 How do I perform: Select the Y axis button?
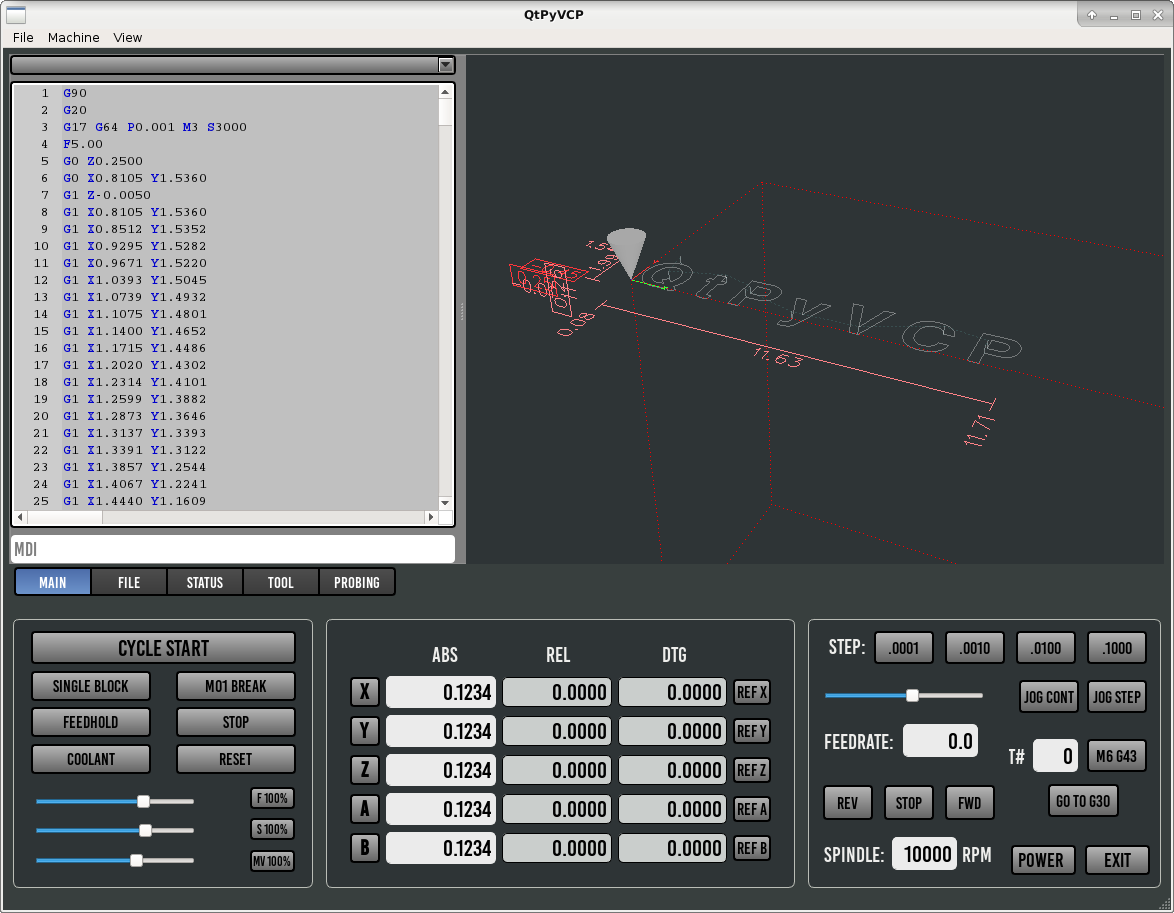pos(365,730)
